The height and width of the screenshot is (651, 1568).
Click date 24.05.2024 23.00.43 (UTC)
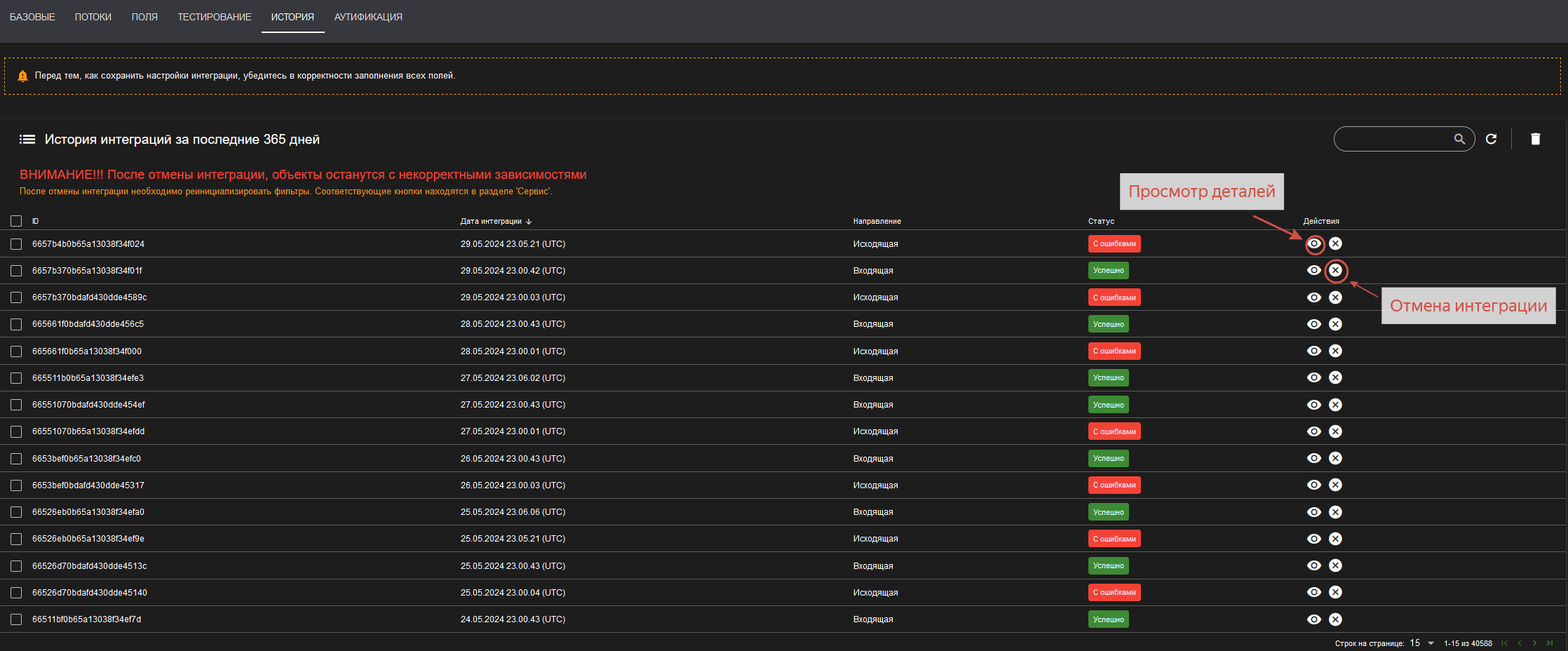click(513, 619)
